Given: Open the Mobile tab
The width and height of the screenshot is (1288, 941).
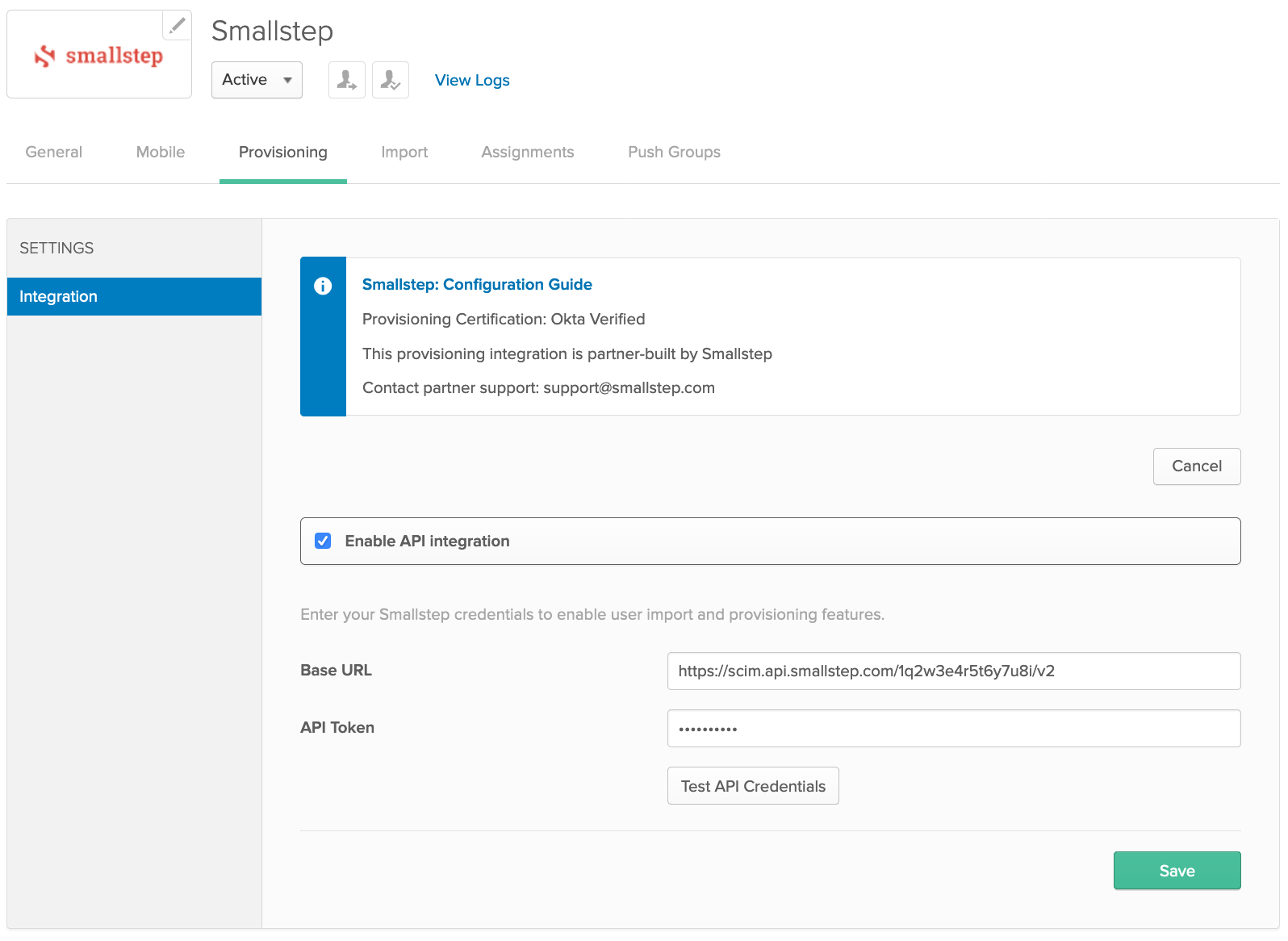Looking at the screenshot, I should click(161, 152).
